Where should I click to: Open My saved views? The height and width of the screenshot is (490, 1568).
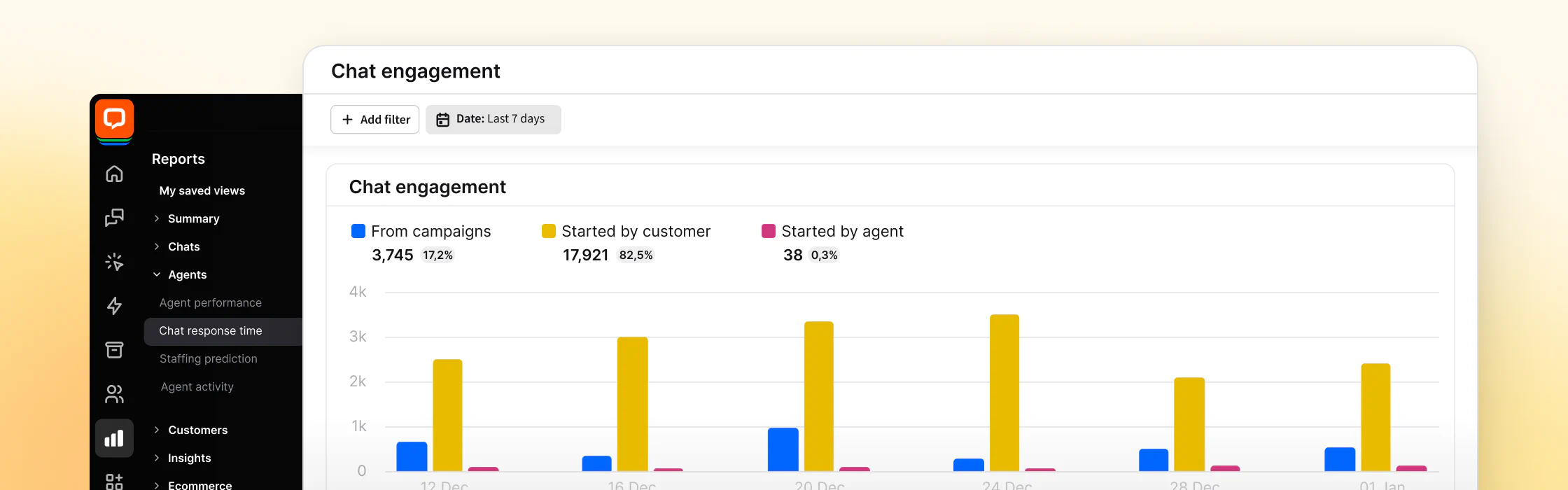pos(202,190)
